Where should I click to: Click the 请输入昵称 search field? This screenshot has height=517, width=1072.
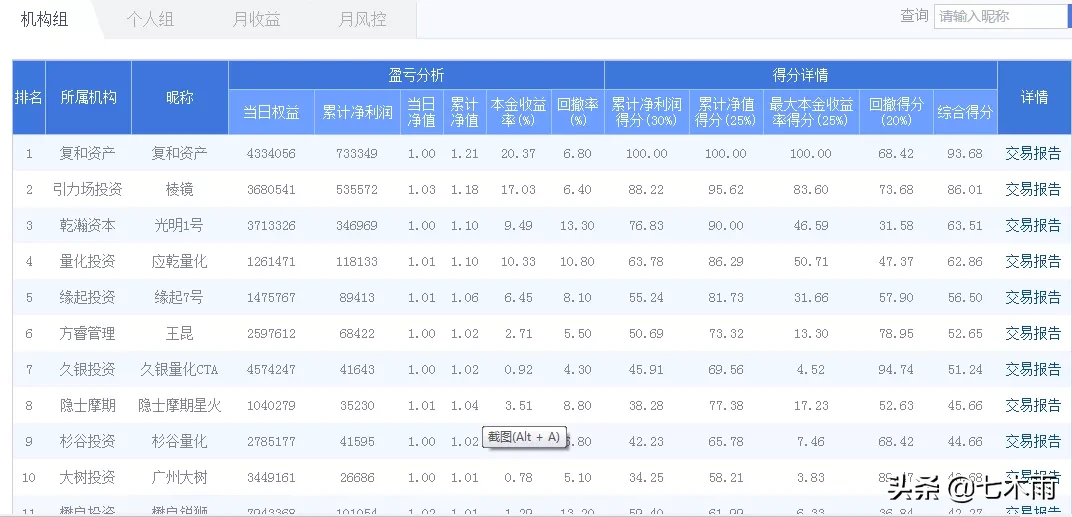[1000, 16]
